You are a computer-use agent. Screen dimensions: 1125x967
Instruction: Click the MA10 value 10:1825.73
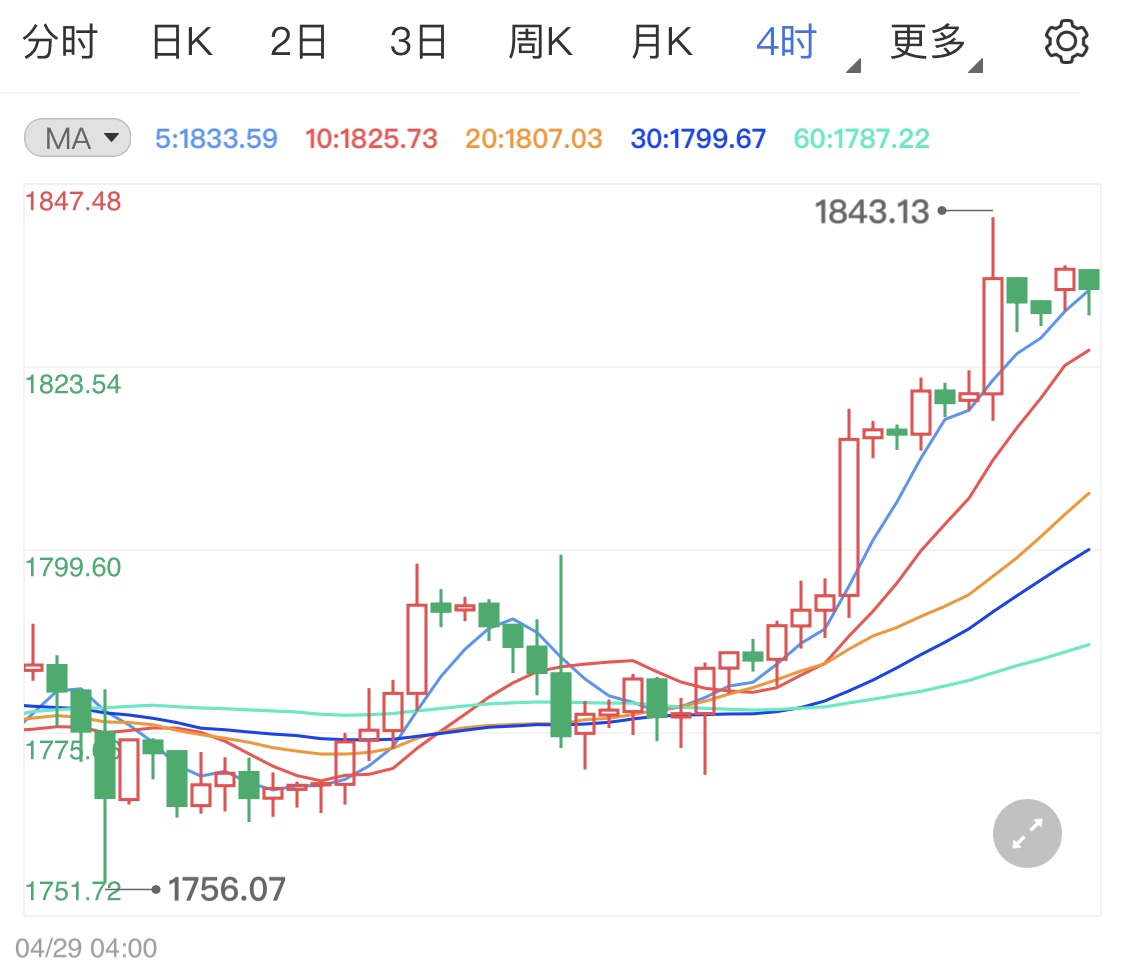click(x=371, y=138)
